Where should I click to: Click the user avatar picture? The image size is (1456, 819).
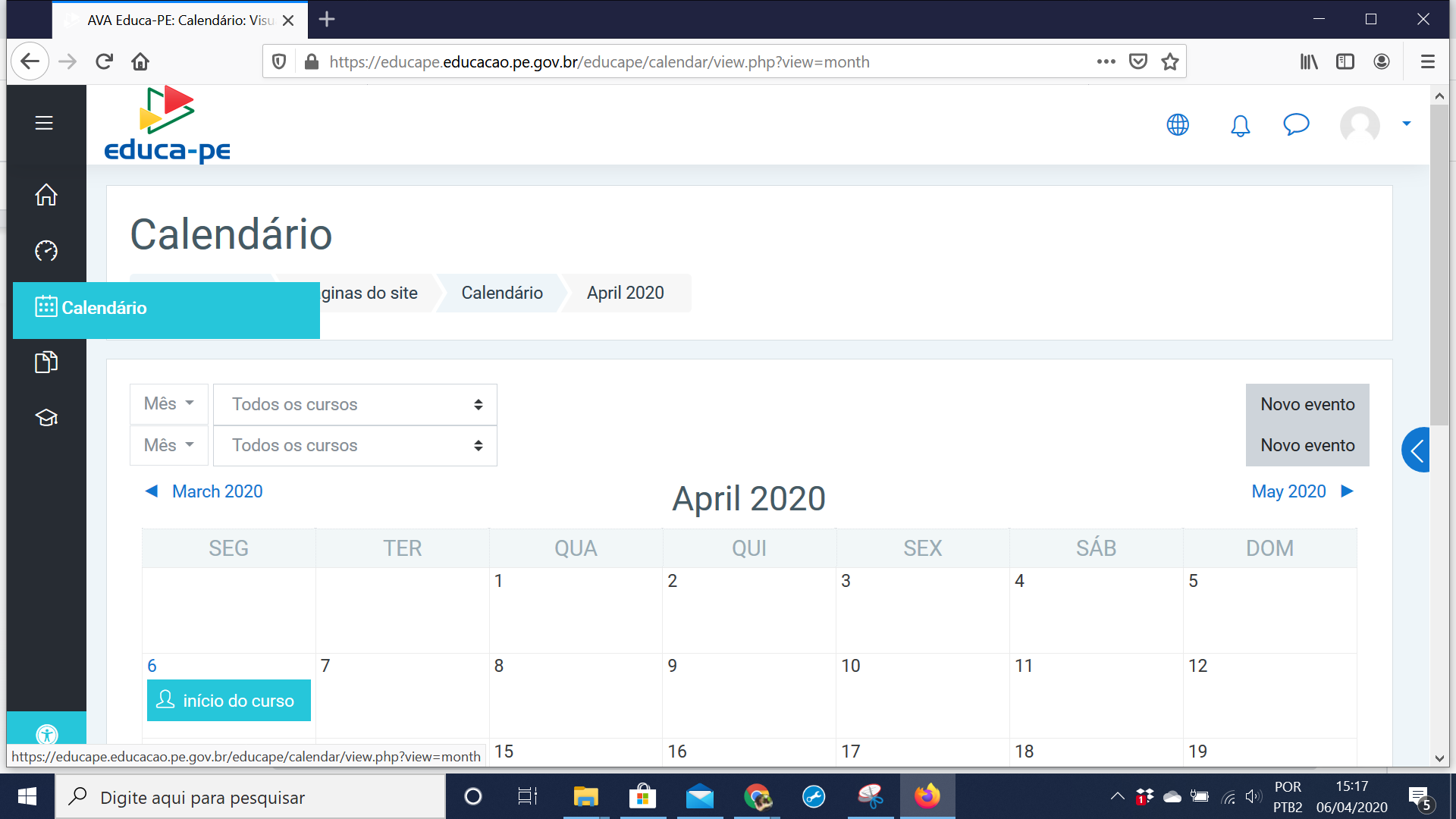pyautogui.click(x=1360, y=124)
